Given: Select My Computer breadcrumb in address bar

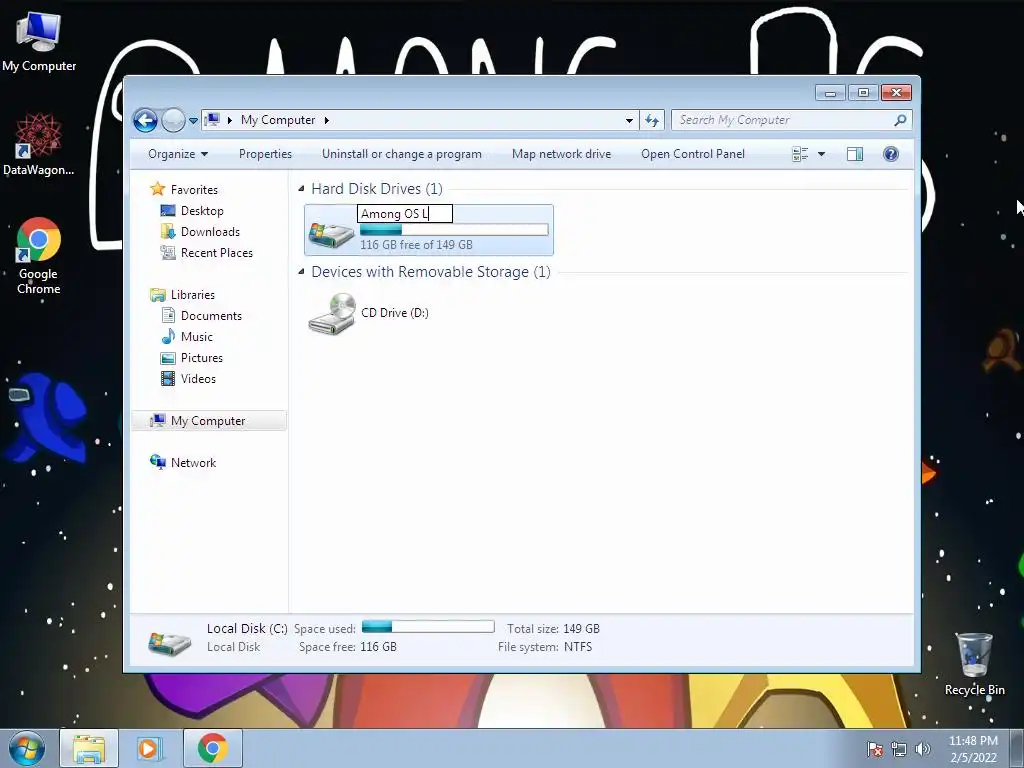Looking at the screenshot, I should pyautogui.click(x=278, y=120).
